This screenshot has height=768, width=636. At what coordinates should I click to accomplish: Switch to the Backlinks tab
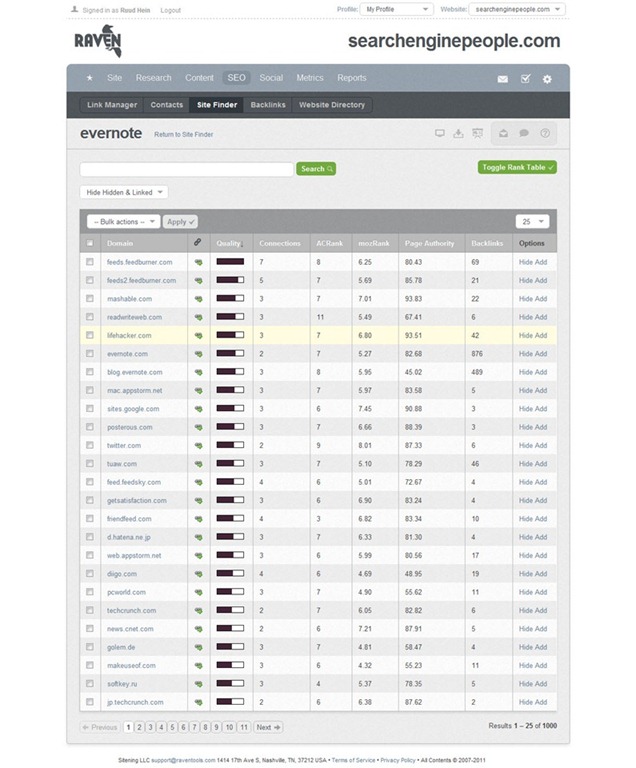[x=268, y=105]
